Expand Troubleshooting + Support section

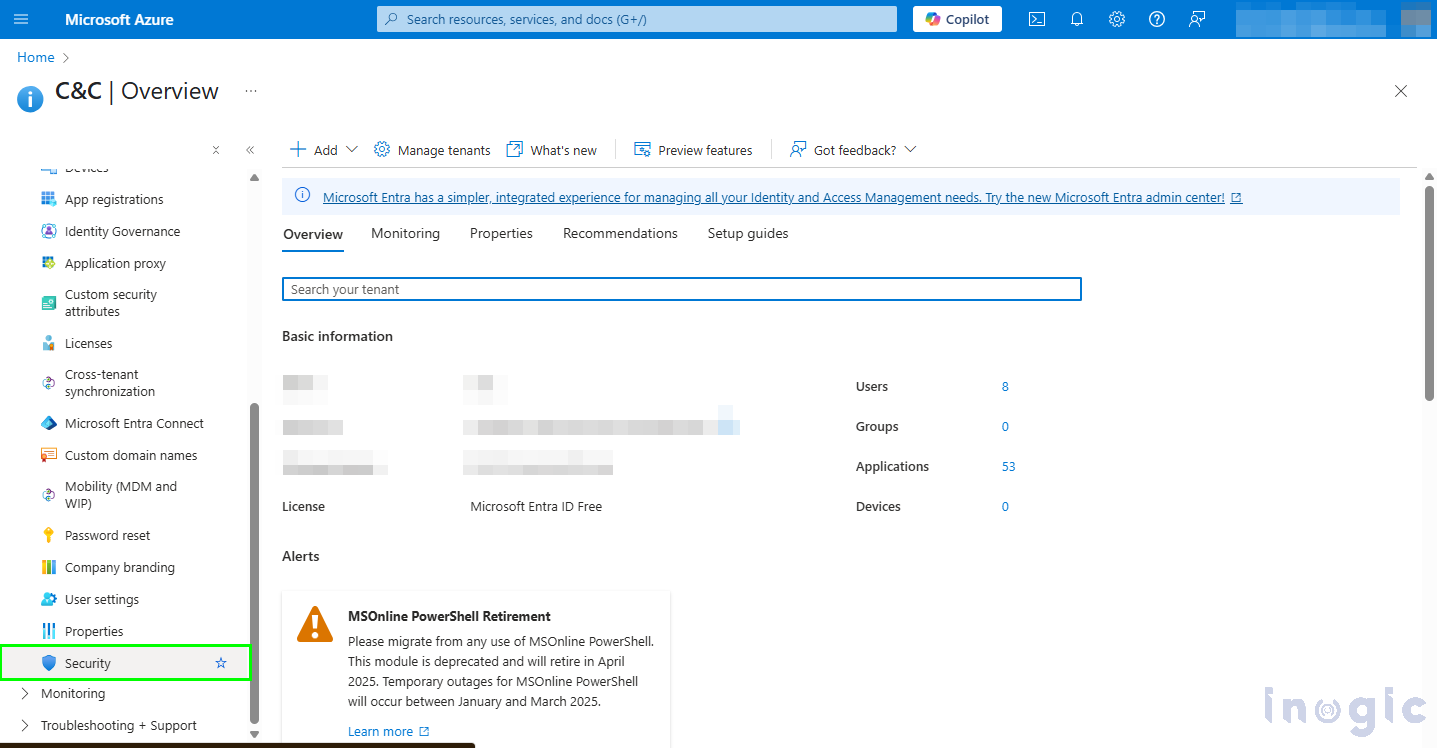click(26, 725)
